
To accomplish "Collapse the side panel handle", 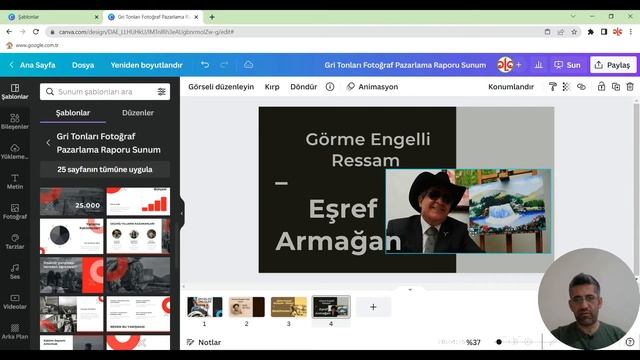I will (x=182, y=213).
